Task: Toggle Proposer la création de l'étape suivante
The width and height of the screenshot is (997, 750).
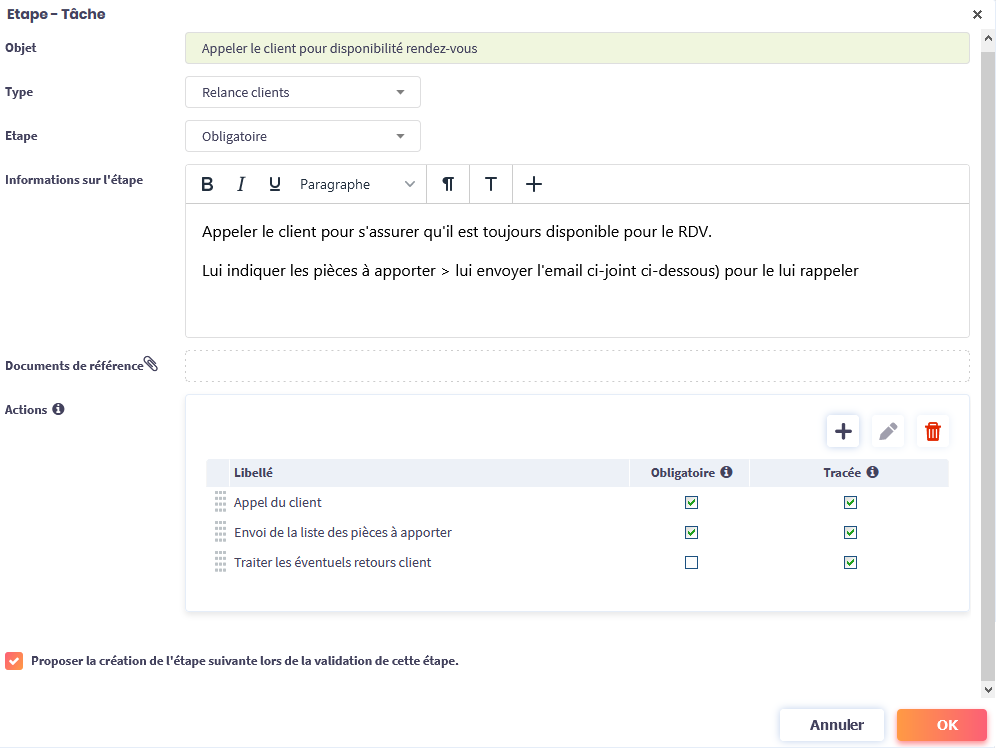Action: (x=14, y=661)
